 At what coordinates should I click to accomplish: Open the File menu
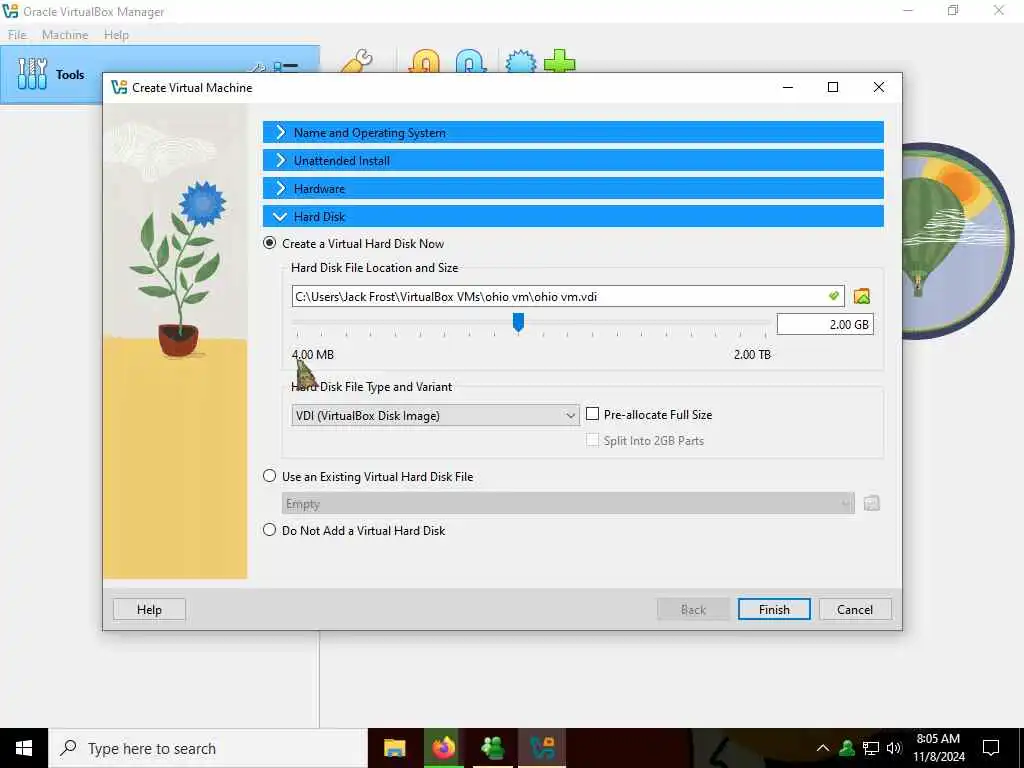(x=18, y=35)
